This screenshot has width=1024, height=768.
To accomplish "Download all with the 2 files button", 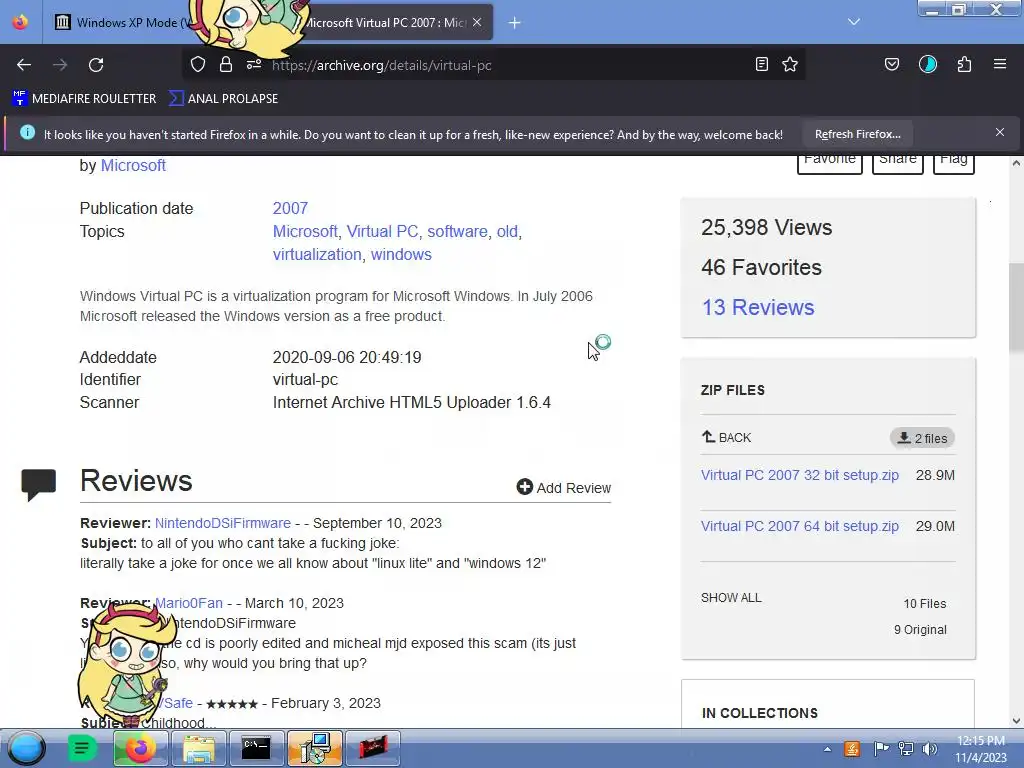I will coord(922,438).
